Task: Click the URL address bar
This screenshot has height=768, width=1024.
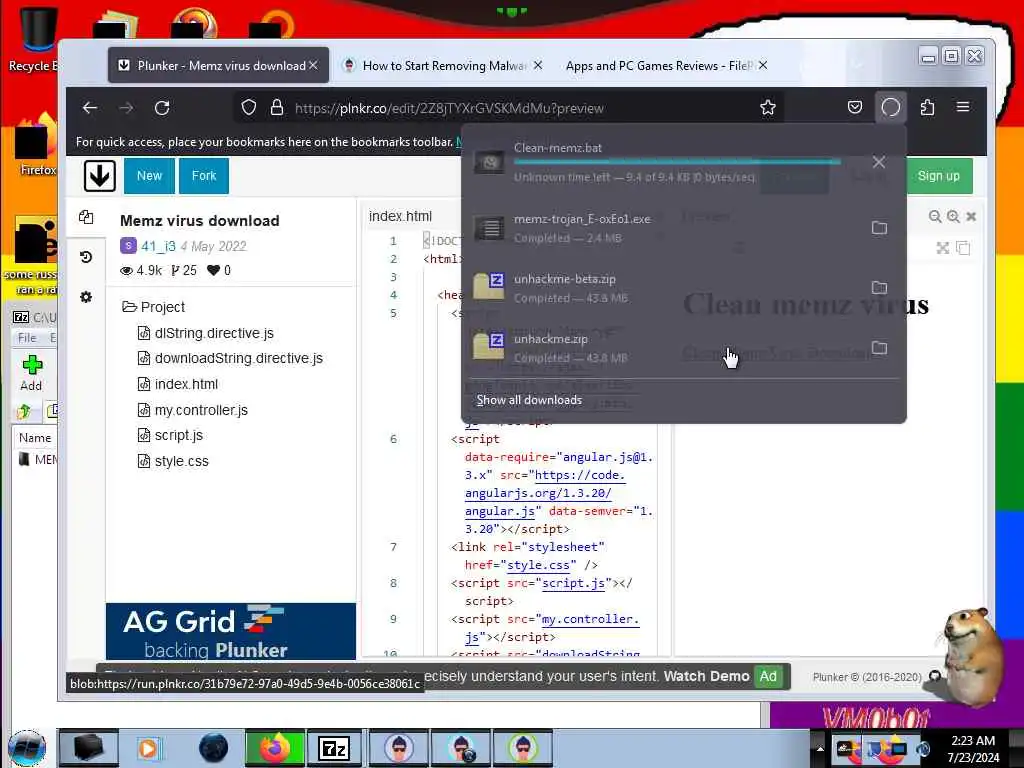Action: click(509, 108)
